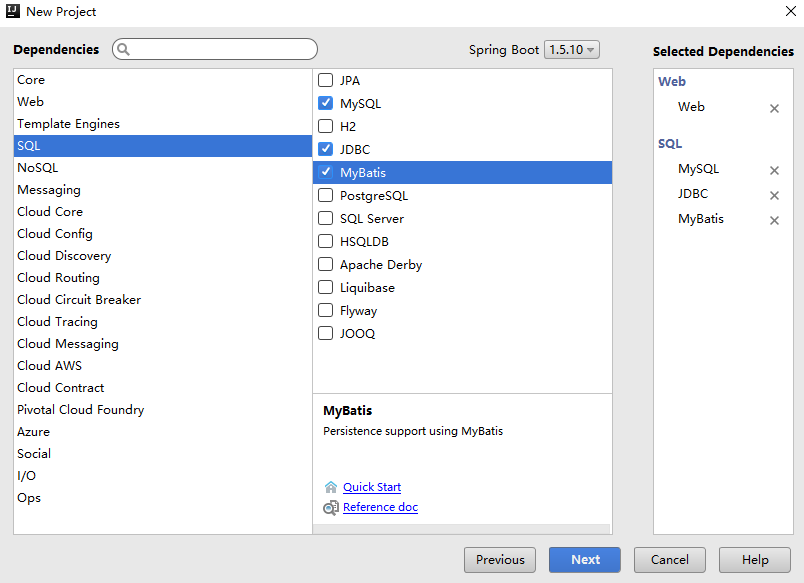Click the search magnifier icon
The image size is (804, 583).
[124, 49]
